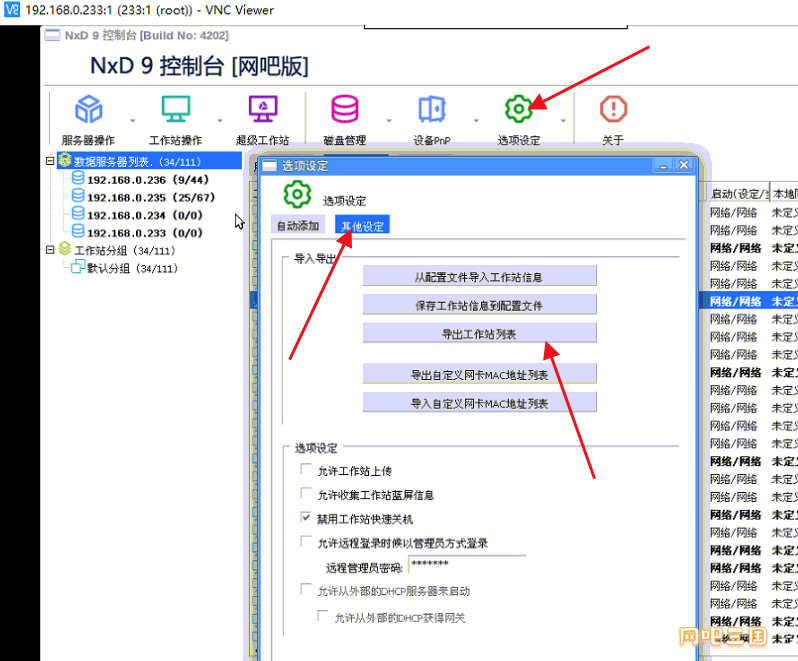
Task: Focus the 远程管理员密码 password field
Action: click(x=467, y=564)
